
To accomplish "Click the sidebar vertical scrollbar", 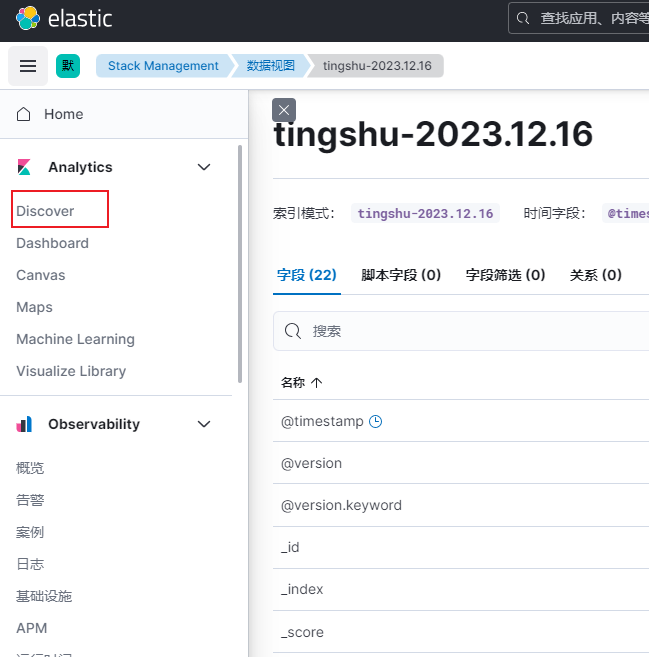I will coord(240,264).
